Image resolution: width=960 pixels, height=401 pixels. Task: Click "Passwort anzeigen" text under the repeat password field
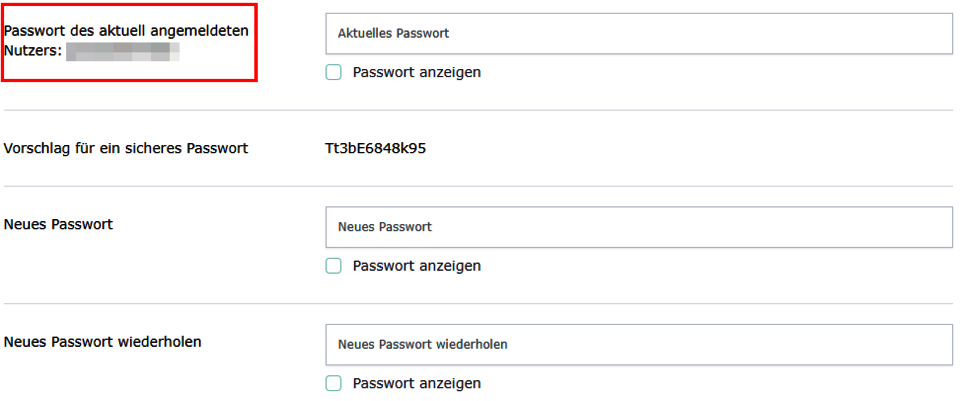(417, 383)
